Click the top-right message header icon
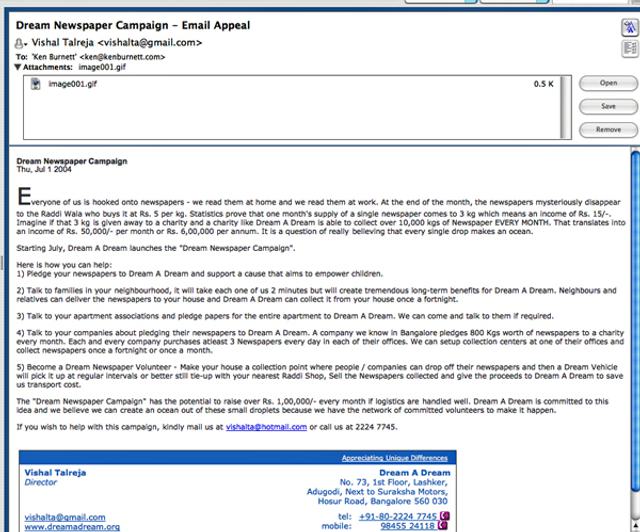The height and width of the screenshot is (532, 640). coord(629,27)
